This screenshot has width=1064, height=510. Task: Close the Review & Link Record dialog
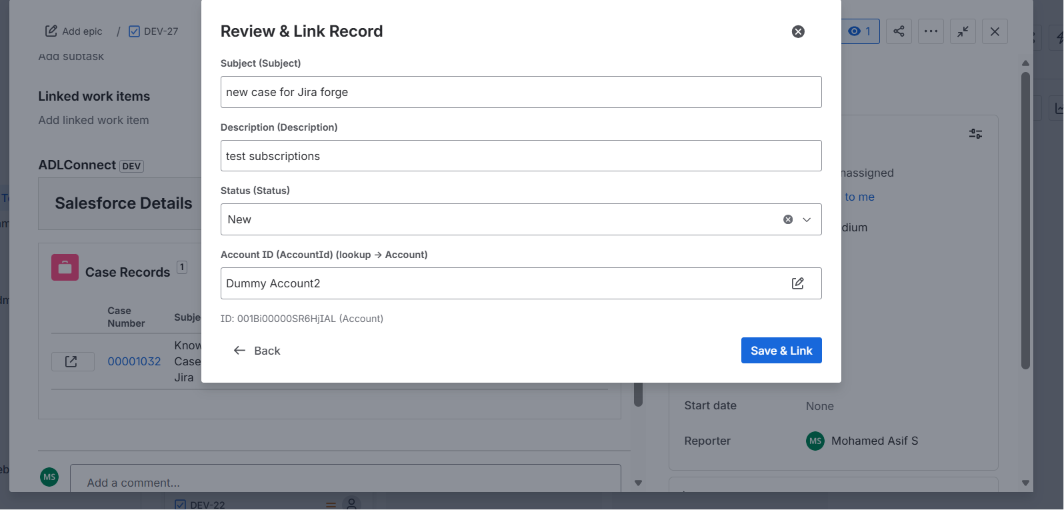798,31
